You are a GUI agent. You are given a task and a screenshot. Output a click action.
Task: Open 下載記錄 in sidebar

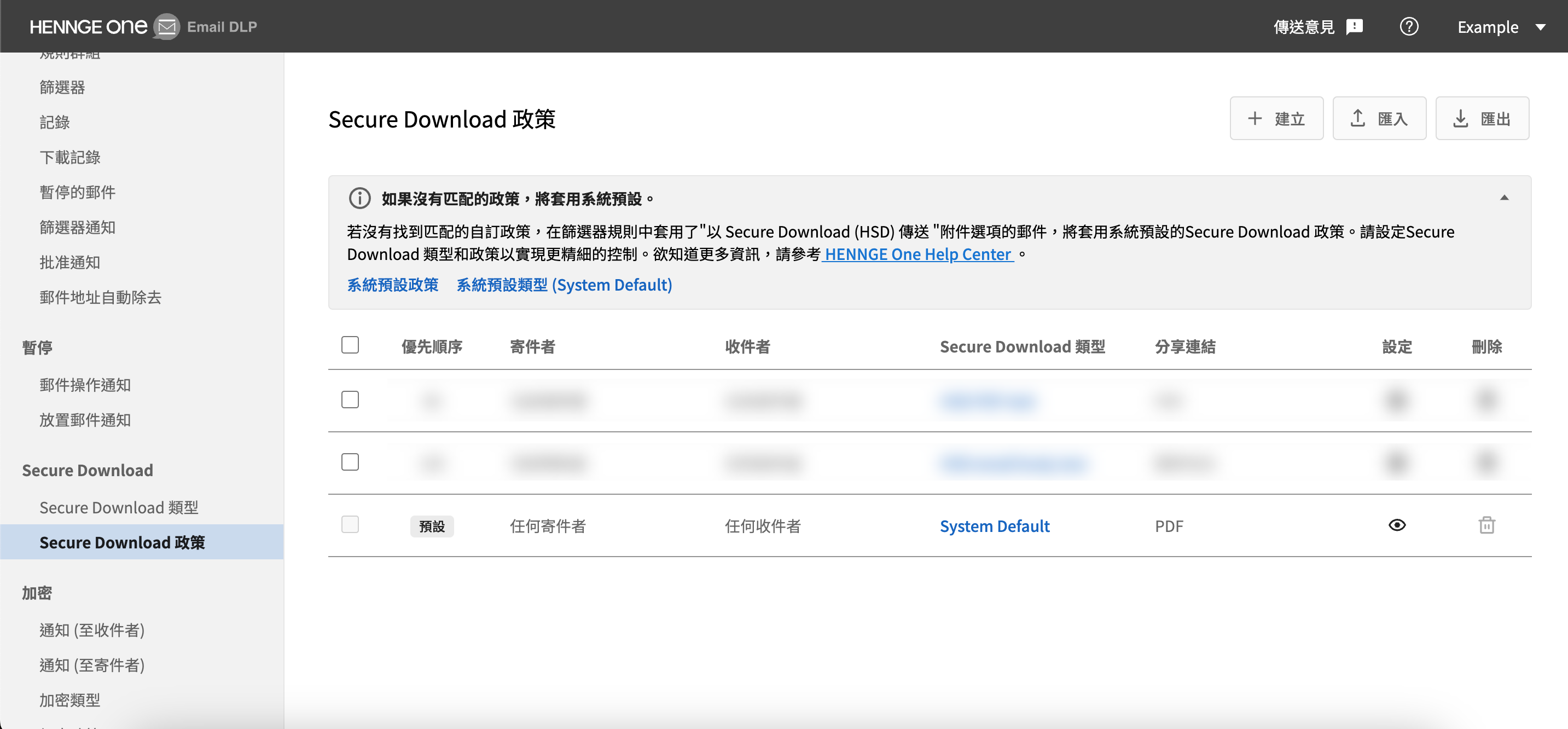70,157
